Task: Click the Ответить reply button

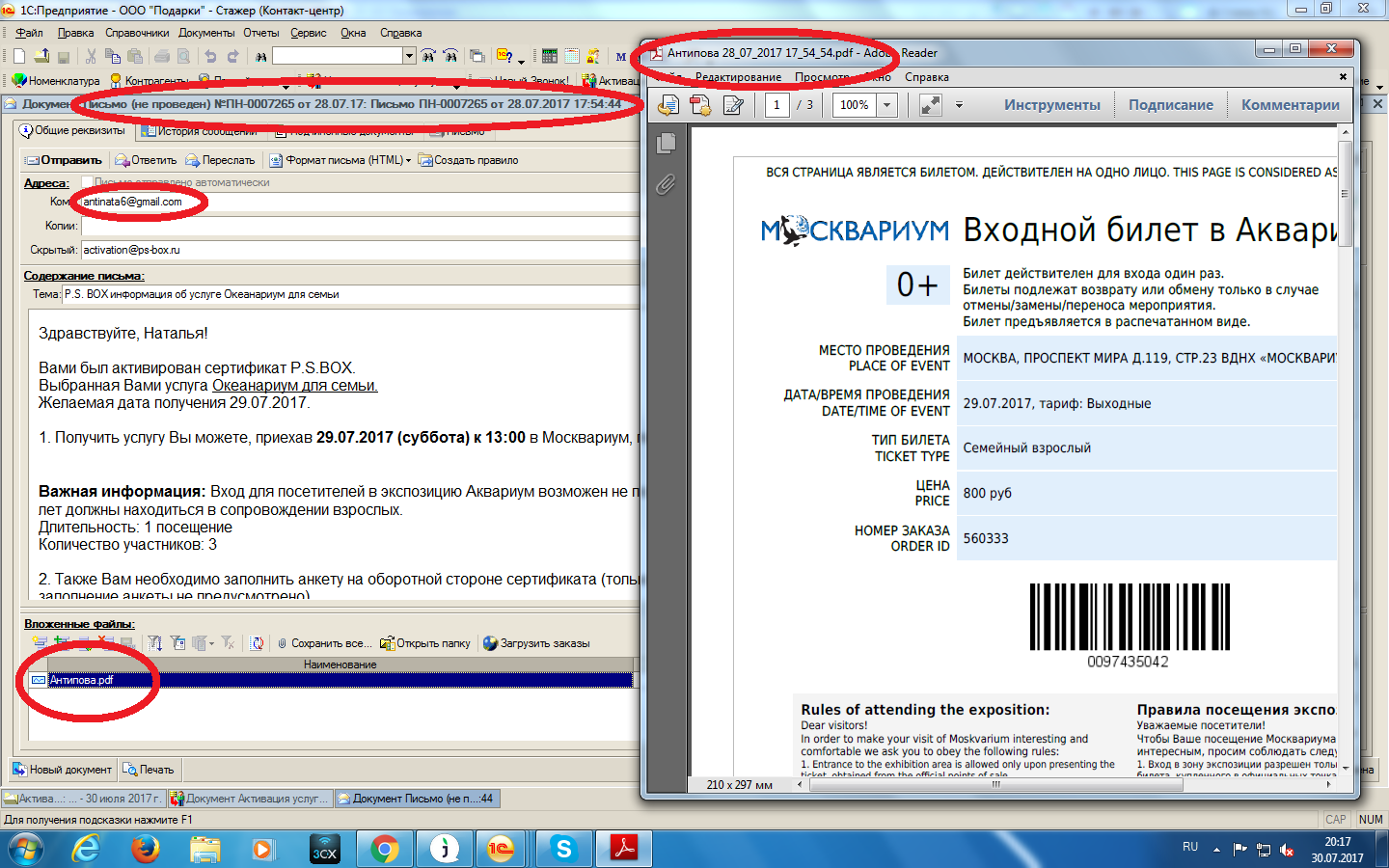Action: [146, 160]
